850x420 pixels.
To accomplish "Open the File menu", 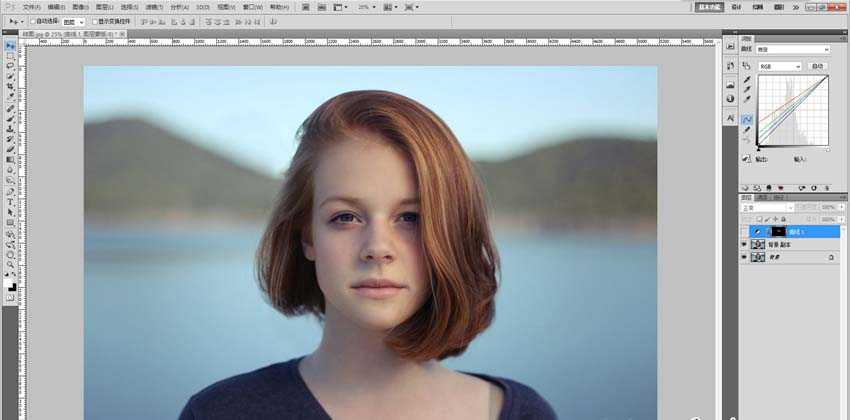I will click(x=31, y=6).
